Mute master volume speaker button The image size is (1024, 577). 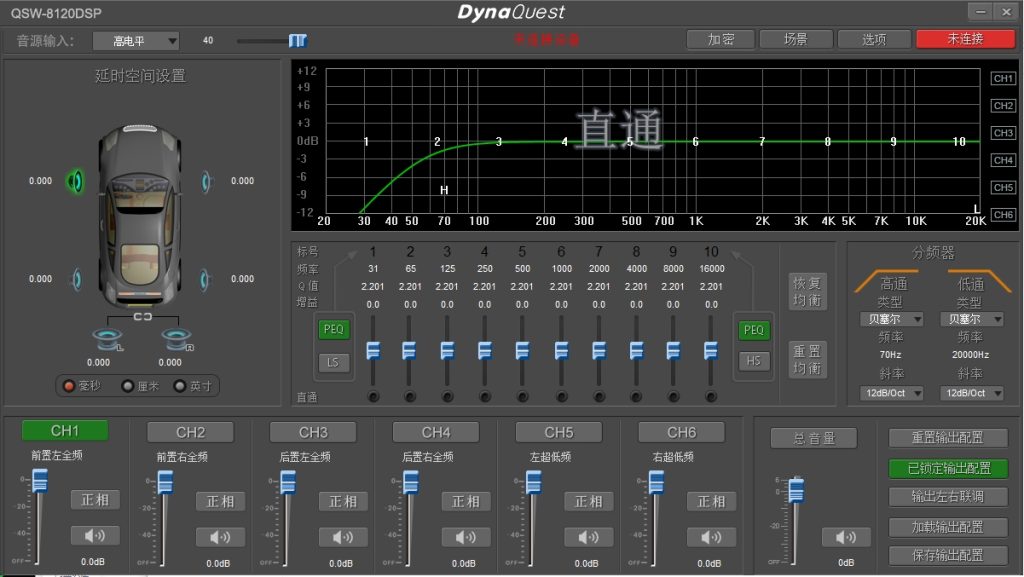[x=846, y=537]
